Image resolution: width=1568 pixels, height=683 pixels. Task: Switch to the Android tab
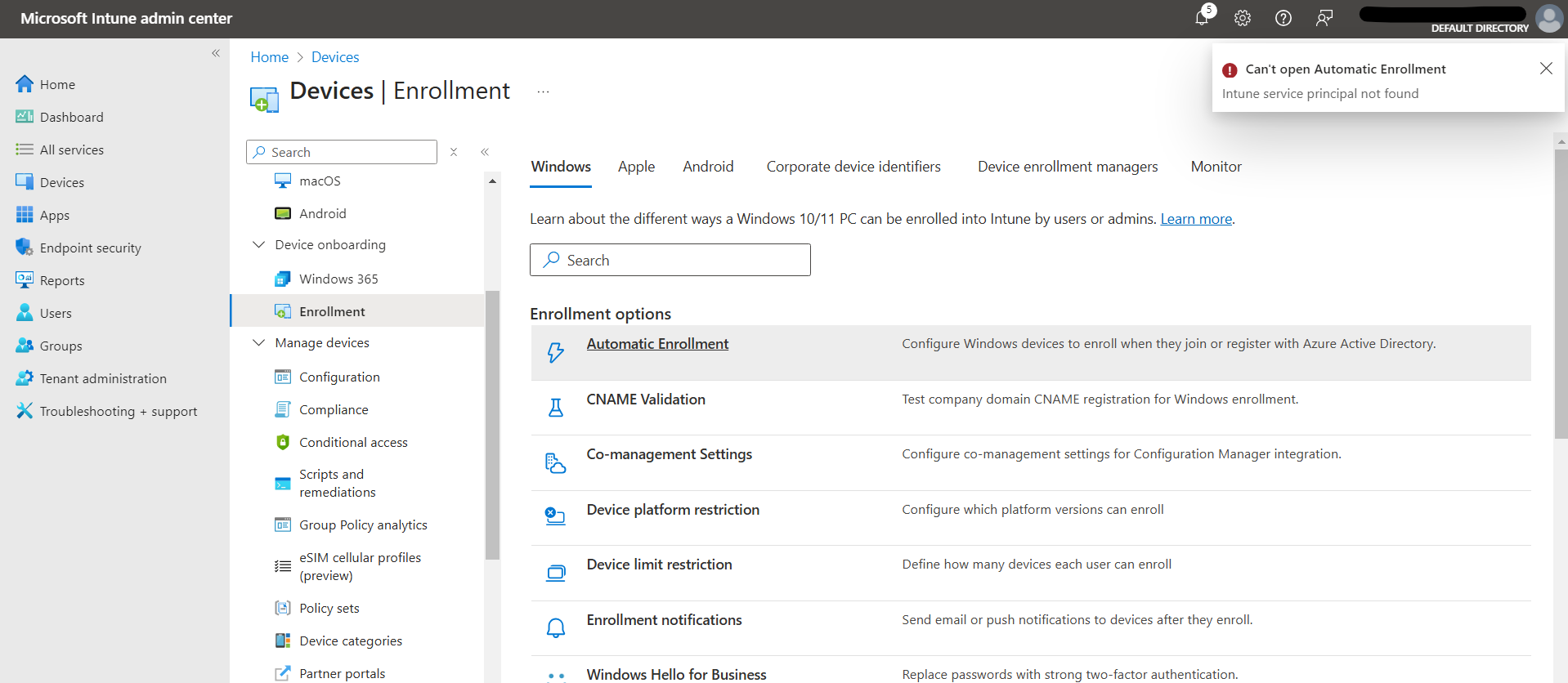(708, 167)
